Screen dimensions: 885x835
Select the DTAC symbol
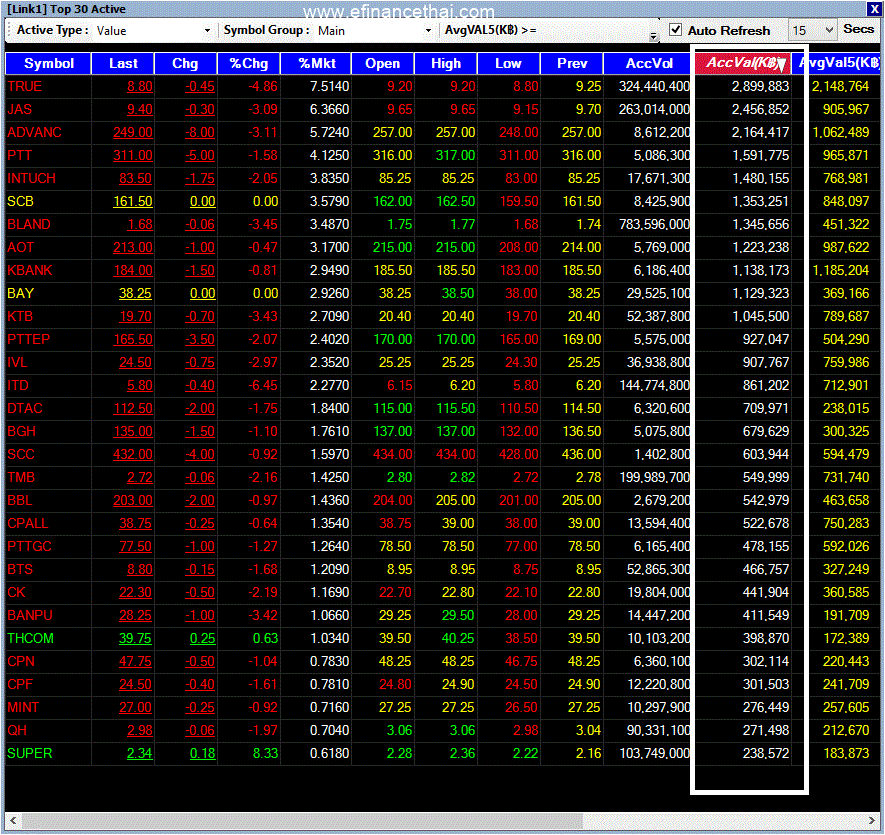pyautogui.click(x=25, y=409)
